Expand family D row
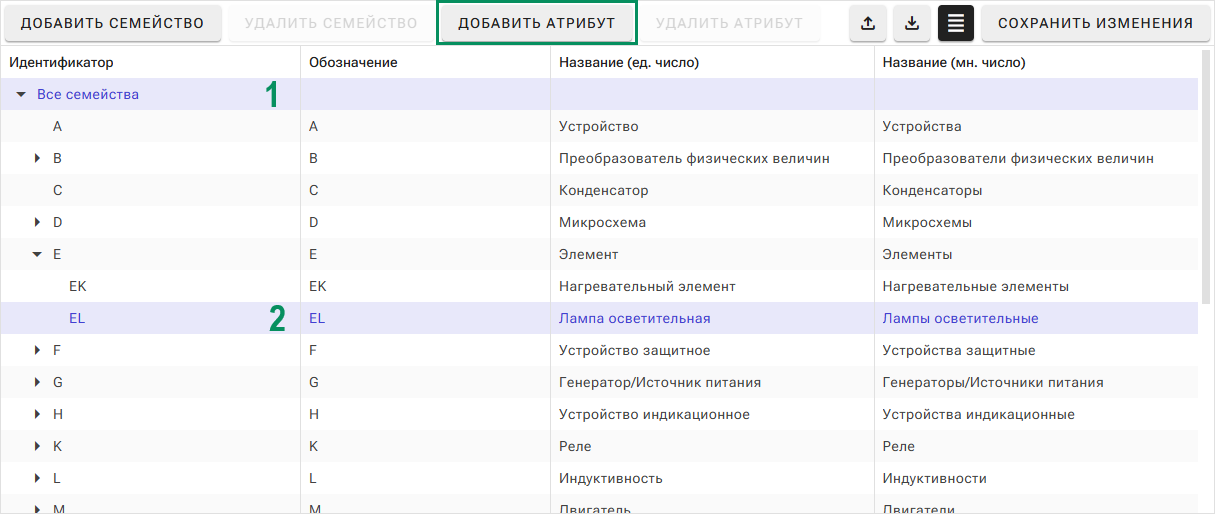This screenshot has height=514, width=1215. 37,222
